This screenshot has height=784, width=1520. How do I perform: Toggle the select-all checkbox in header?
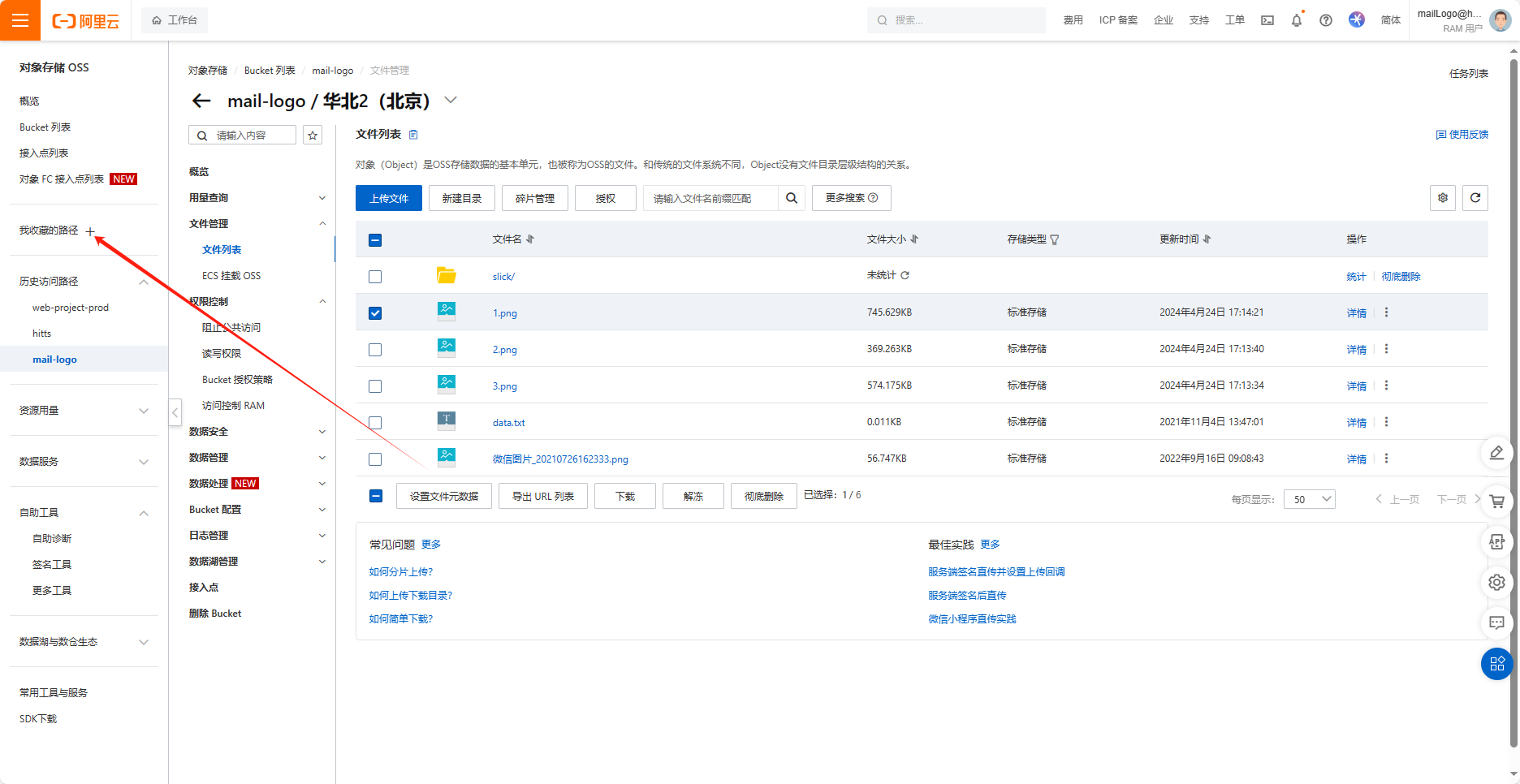pyautogui.click(x=375, y=239)
